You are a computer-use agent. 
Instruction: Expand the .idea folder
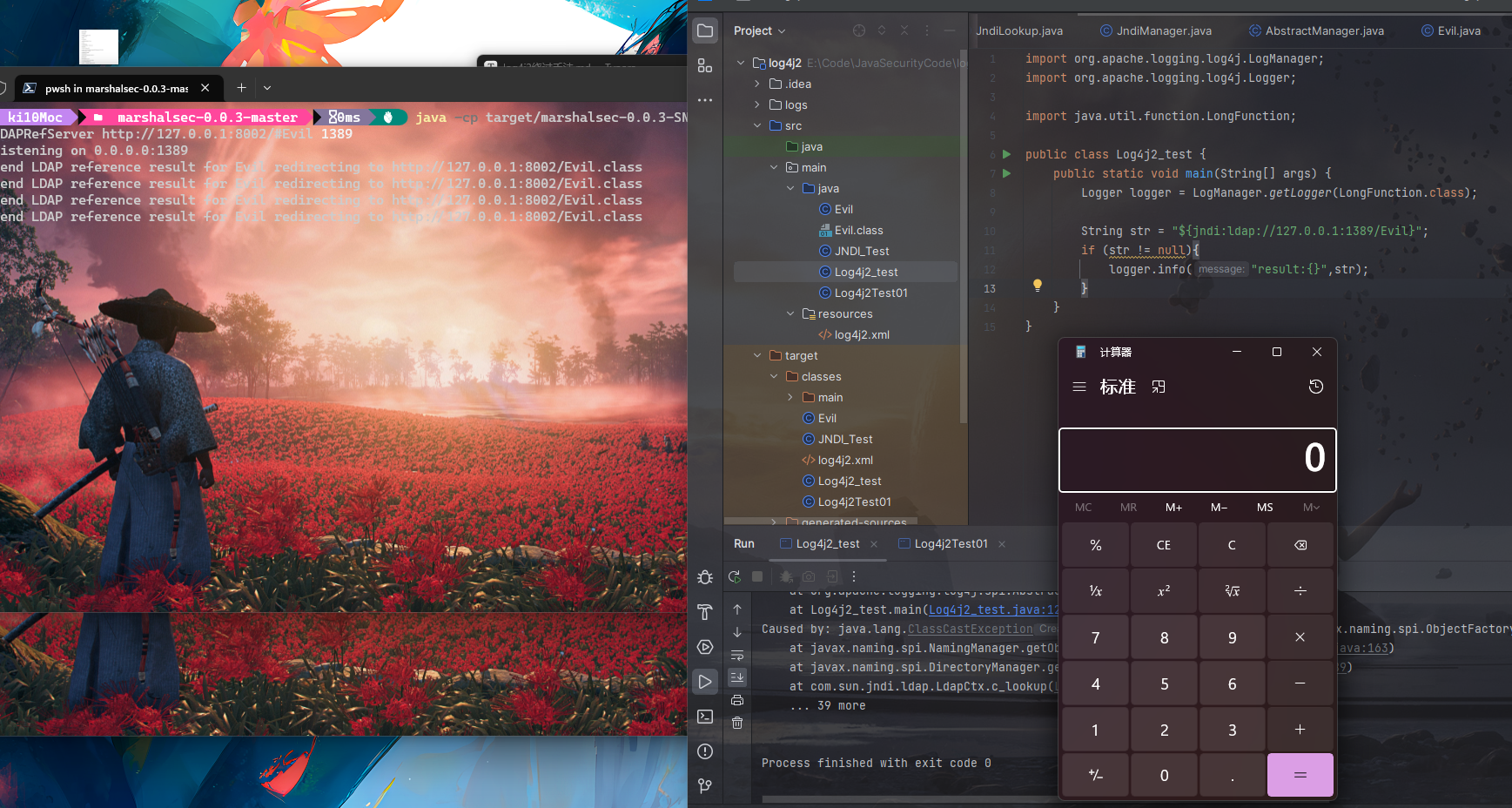tap(757, 84)
